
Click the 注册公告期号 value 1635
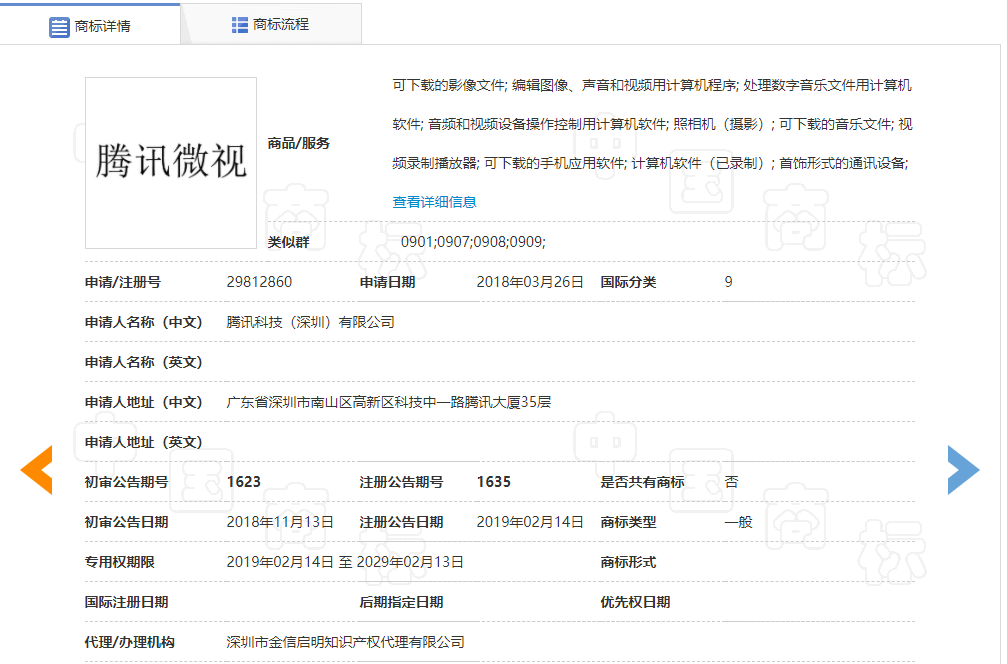click(x=493, y=482)
